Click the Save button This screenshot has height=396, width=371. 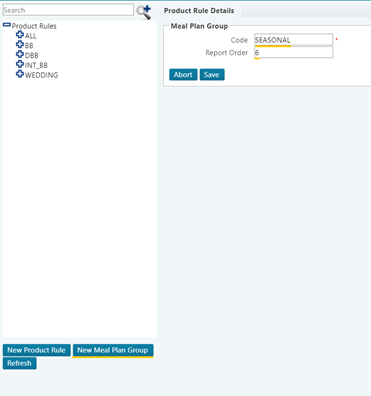pyautogui.click(x=212, y=75)
